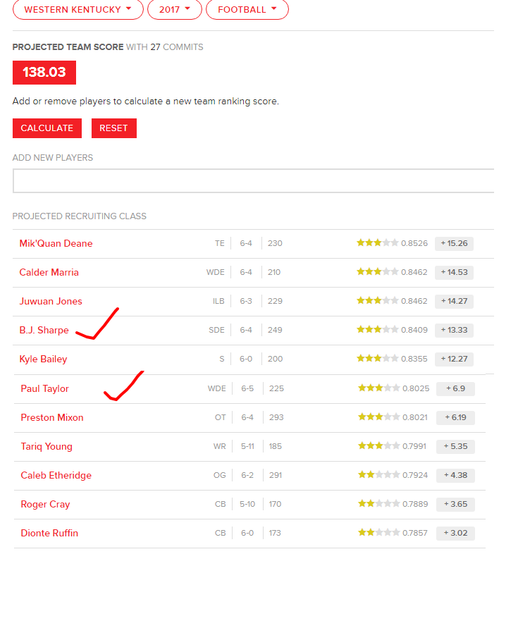Image resolution: width=506 pixels, height=640 pixels.
Task: Click the + 3.65 score badge
Action: click(455, 504)
